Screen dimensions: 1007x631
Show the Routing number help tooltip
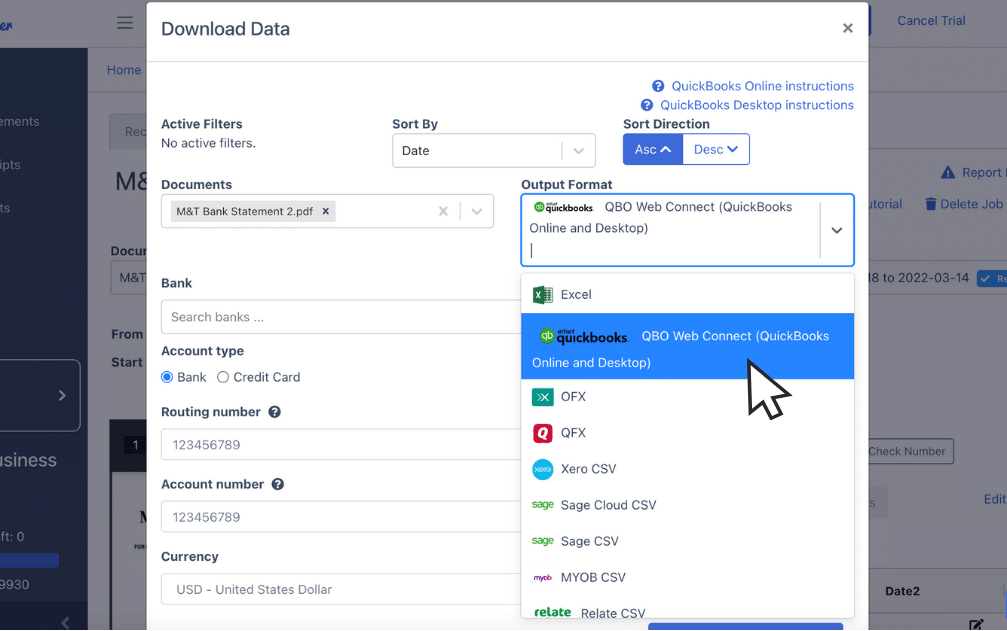coord(274,412)
